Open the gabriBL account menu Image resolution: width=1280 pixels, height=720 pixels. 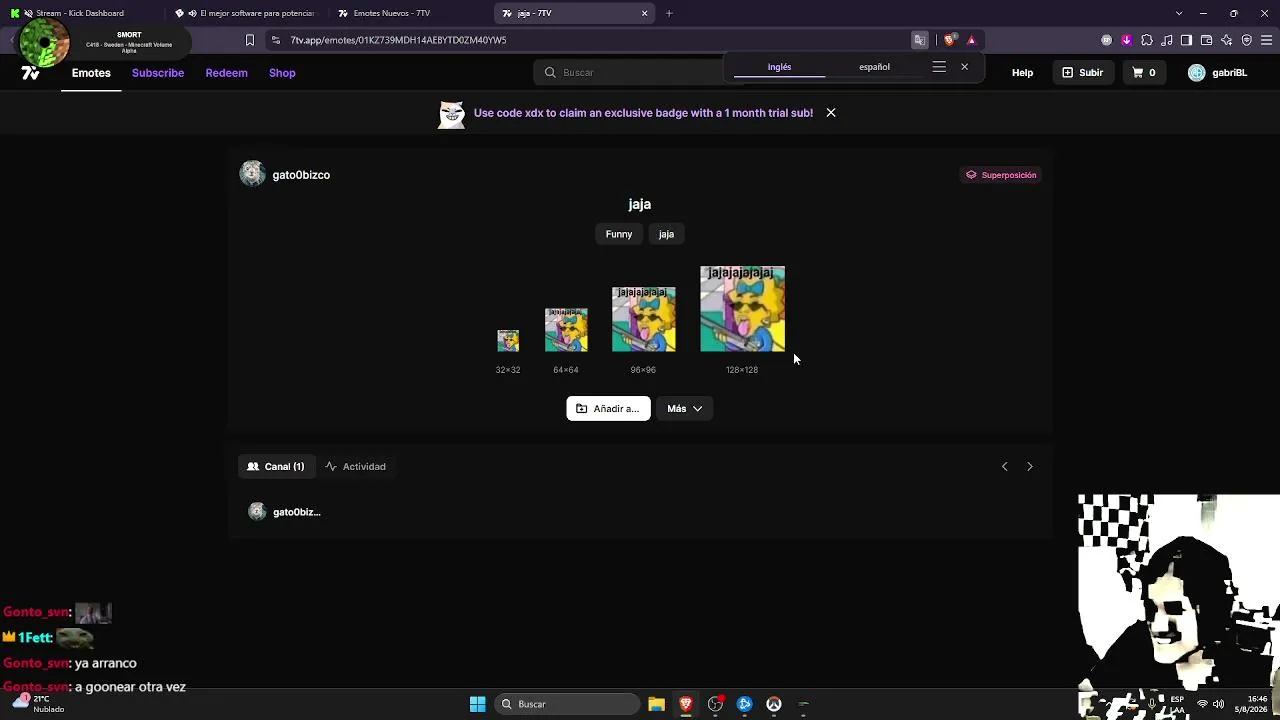click(1217, 73)
